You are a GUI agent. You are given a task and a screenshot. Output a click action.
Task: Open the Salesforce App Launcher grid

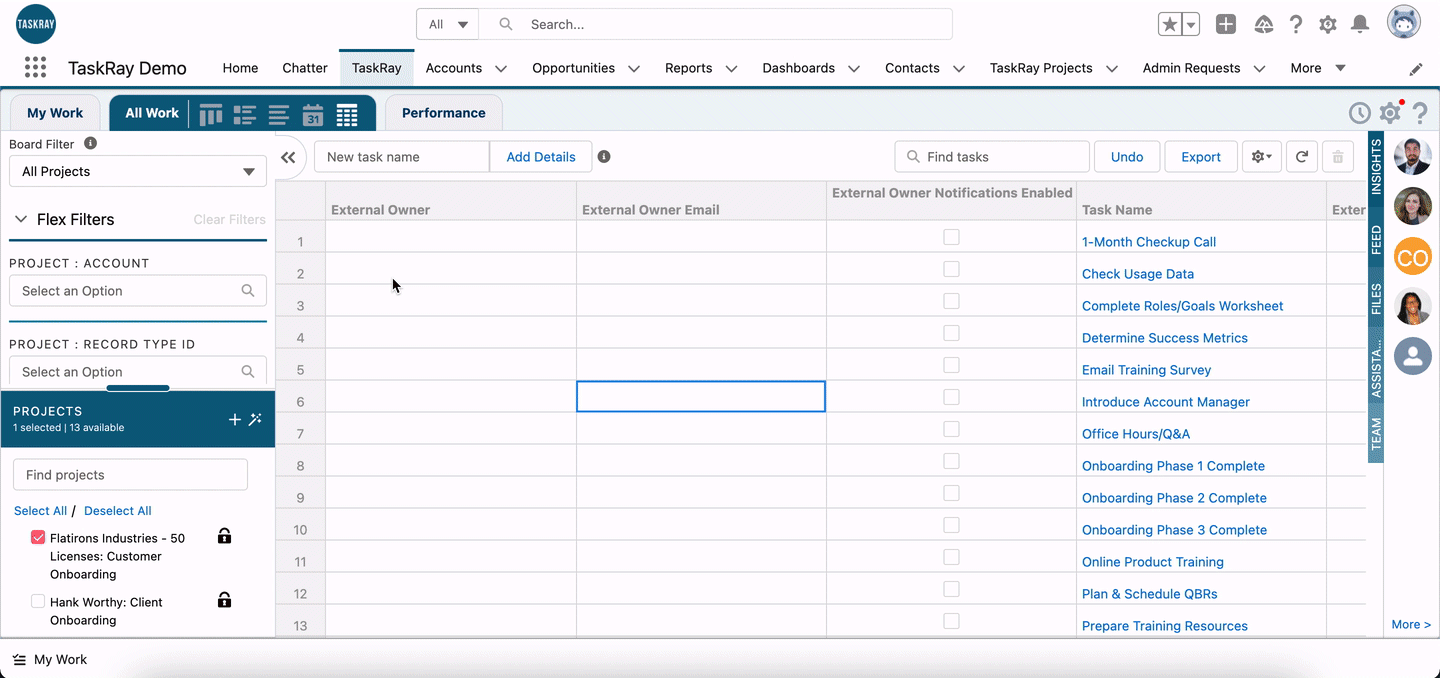pyautogui.click(x=35, y=68)
